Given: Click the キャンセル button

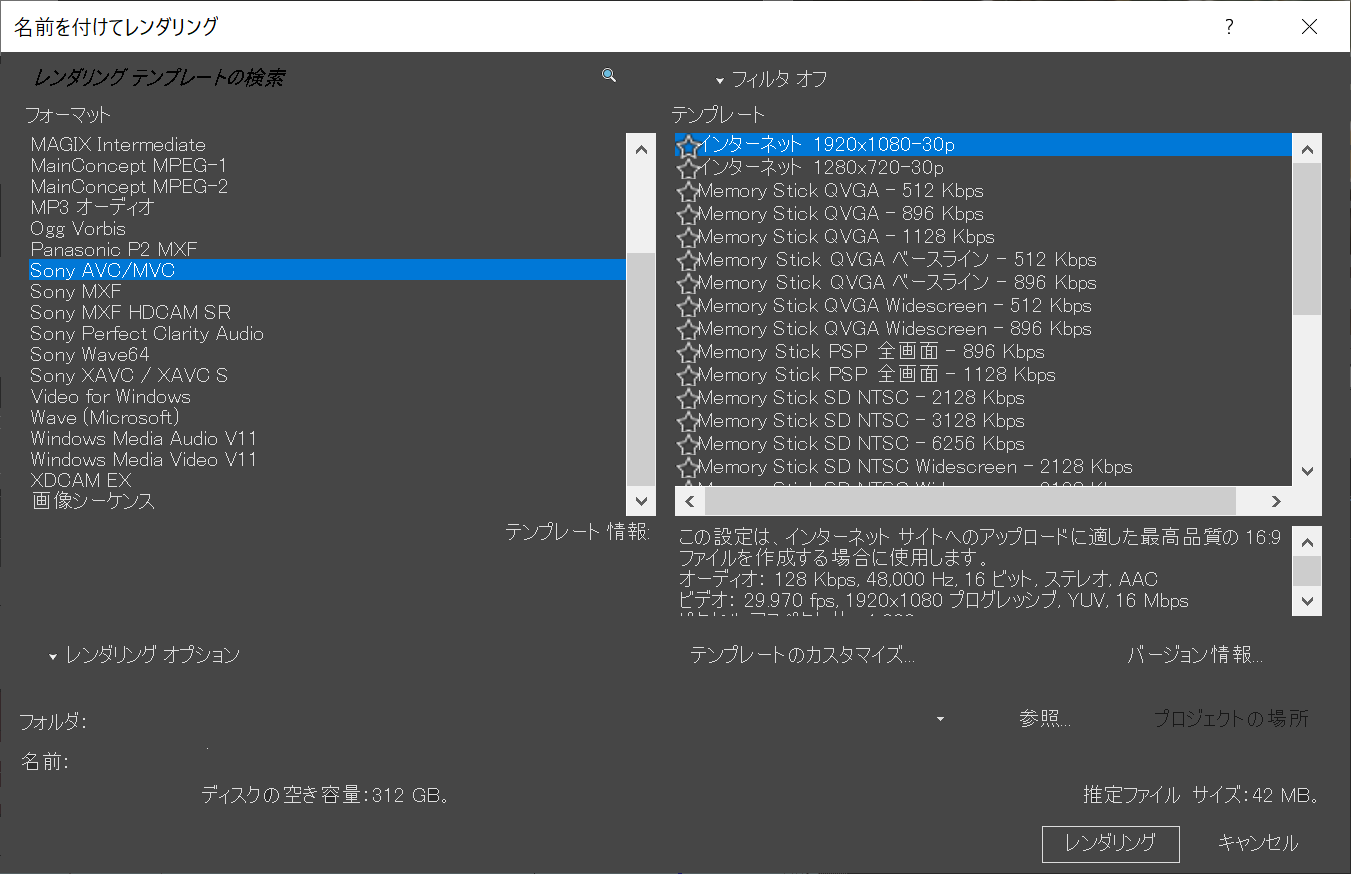Looking at the screenshot, I should [x=1258, y=843].
